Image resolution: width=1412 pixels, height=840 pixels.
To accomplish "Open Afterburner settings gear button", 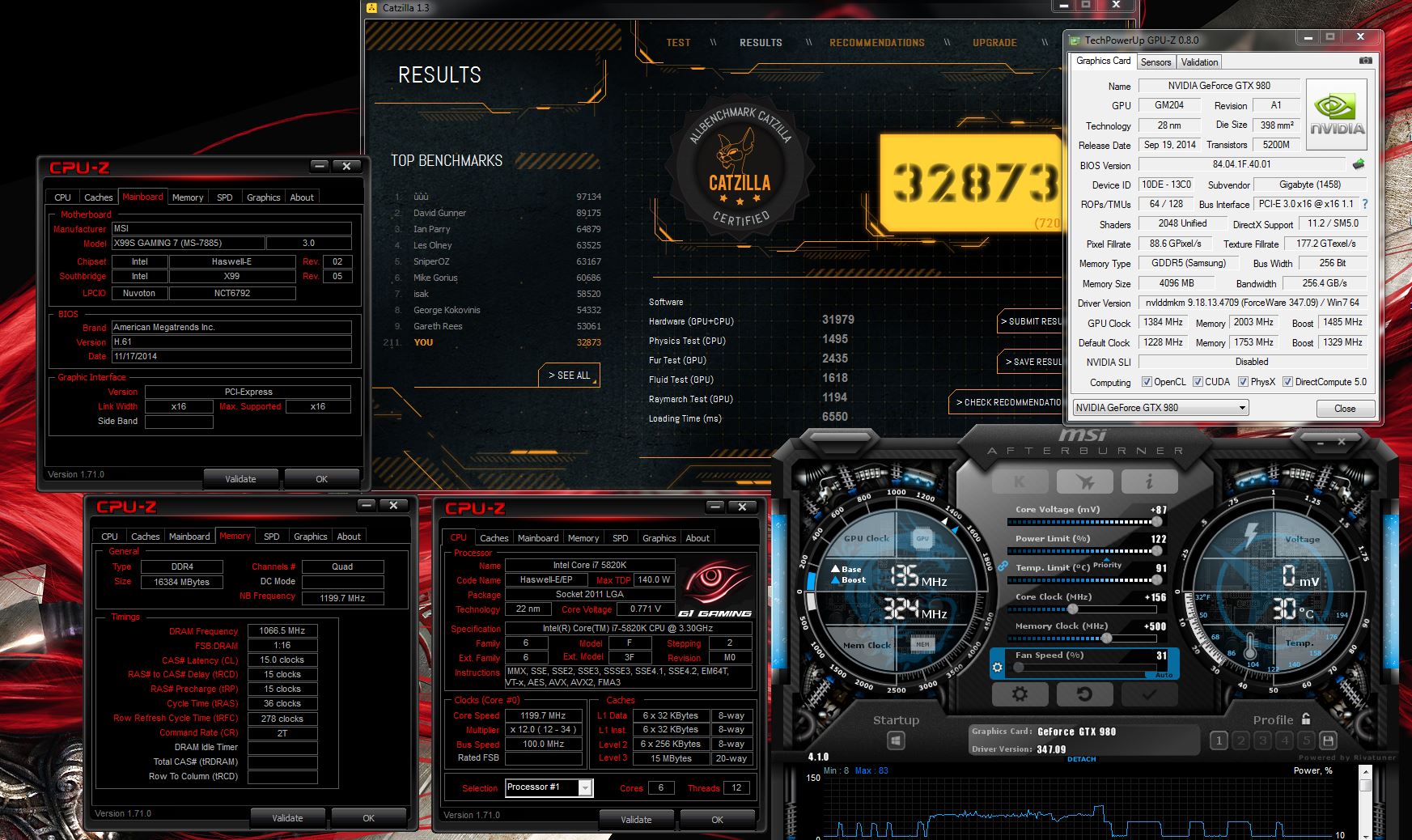I will (1020, 694).
